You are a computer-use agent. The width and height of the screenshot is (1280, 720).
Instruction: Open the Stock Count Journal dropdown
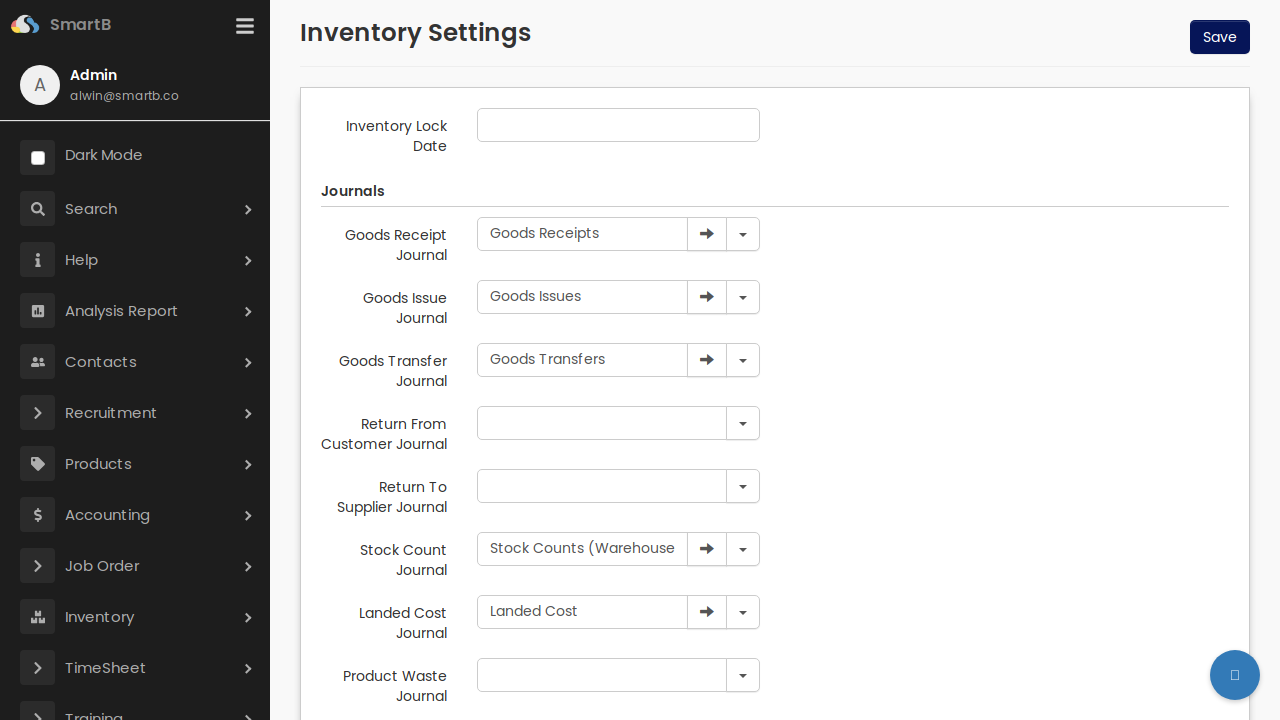click(742, 548)
